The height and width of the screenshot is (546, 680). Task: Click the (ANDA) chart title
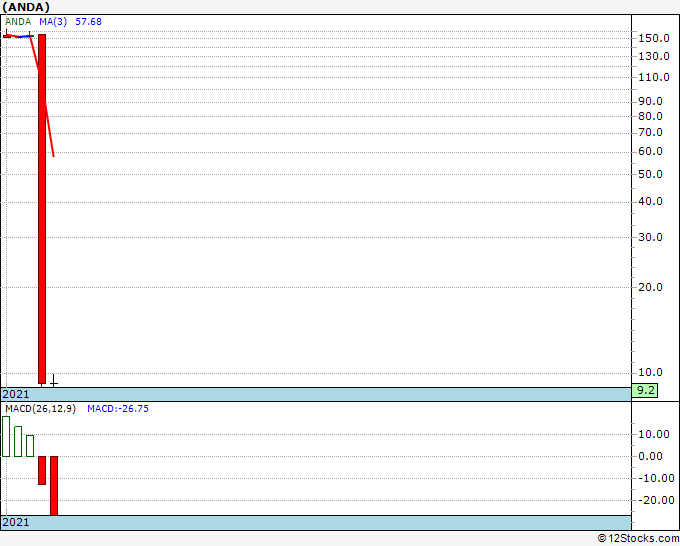(26, 7)
